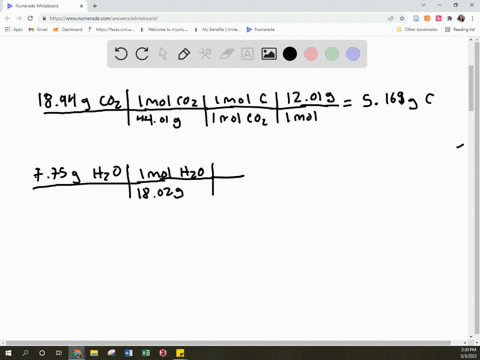Image resolution: width=480 pixels, height=360 pixels.
Task: Reload the current page
Action: click(30, 18)
